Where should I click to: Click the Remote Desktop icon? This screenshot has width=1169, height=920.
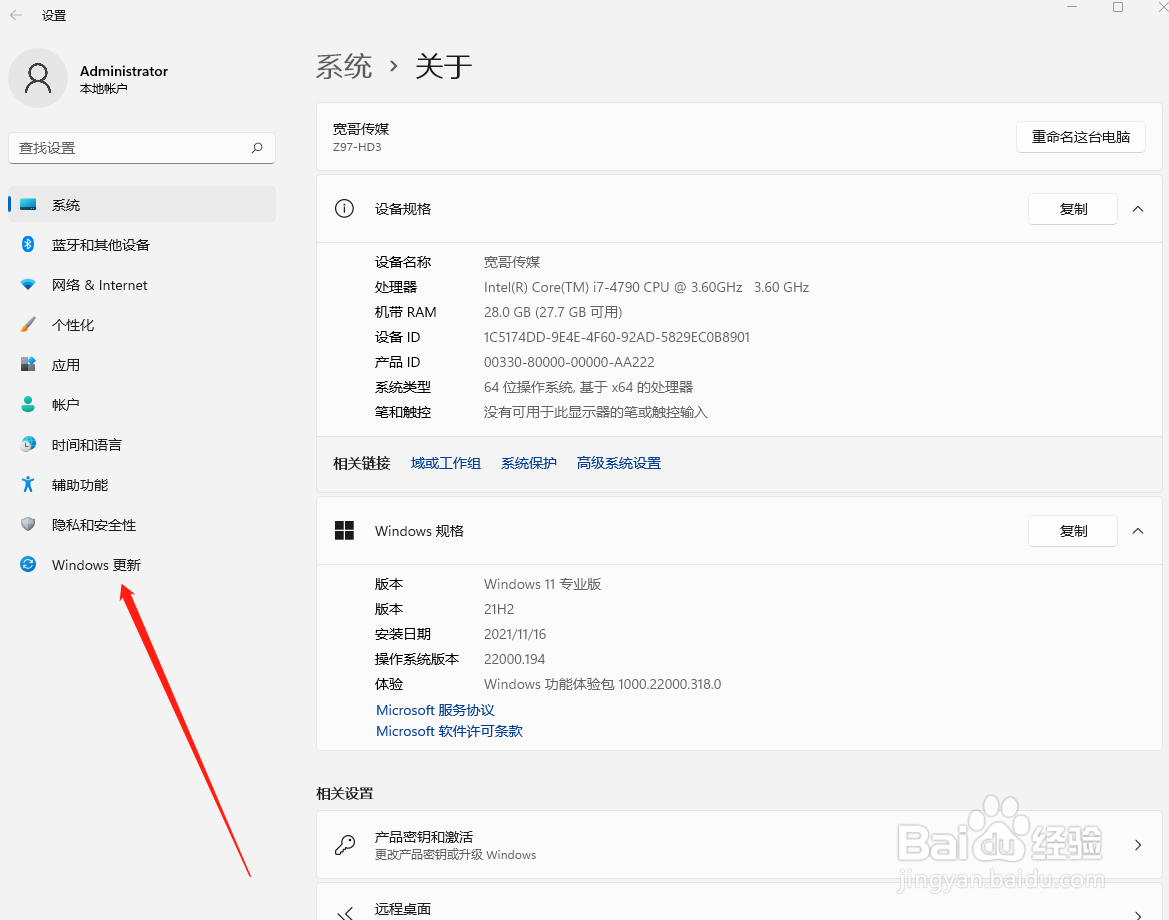(x=344, y=913)
